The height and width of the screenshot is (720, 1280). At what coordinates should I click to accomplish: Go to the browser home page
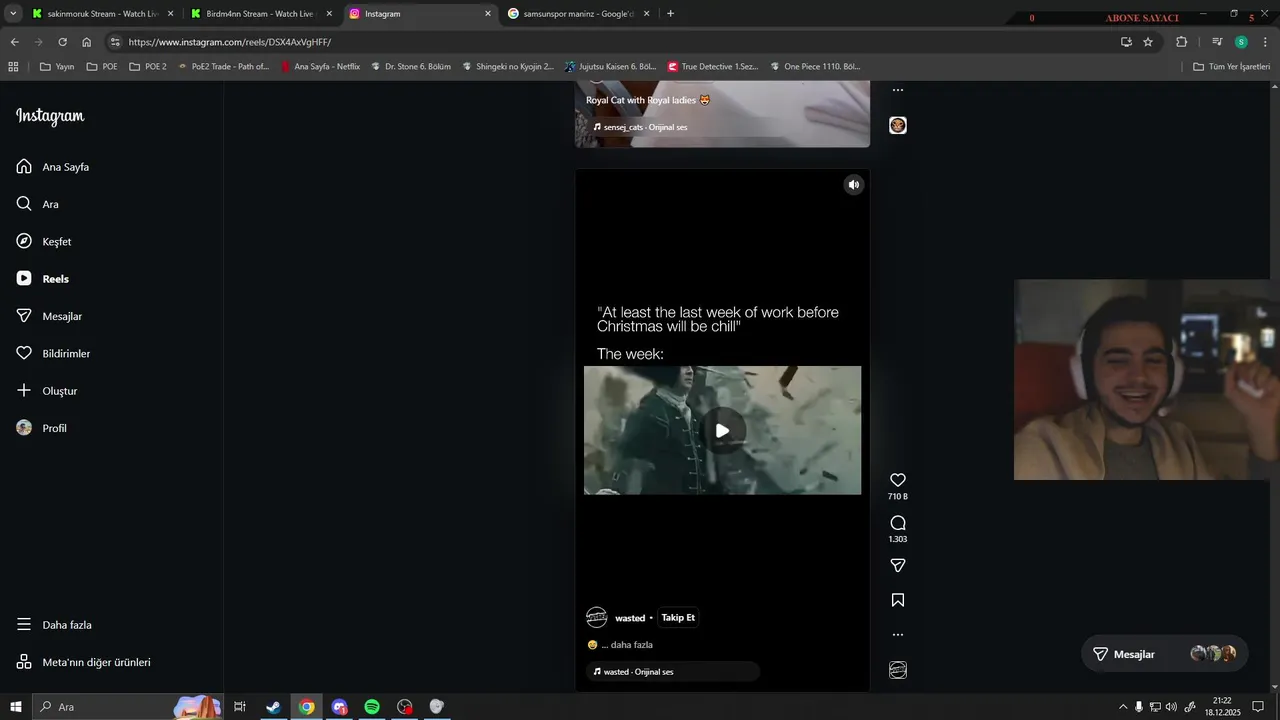point(86,42)
